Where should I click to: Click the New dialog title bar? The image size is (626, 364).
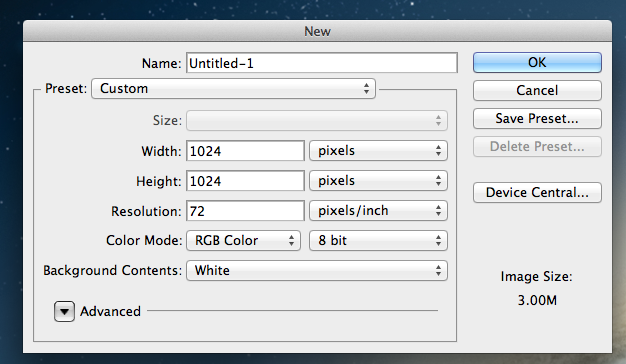point(317,31)
